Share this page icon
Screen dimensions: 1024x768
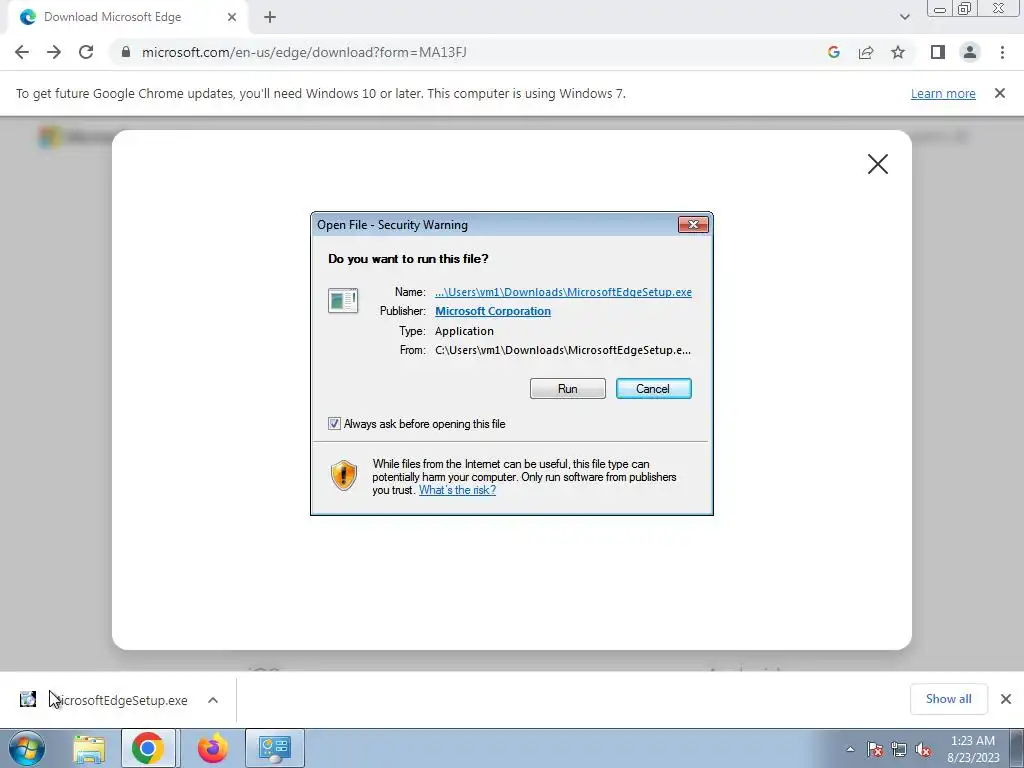pyautogui.click(x=866, y=52)
